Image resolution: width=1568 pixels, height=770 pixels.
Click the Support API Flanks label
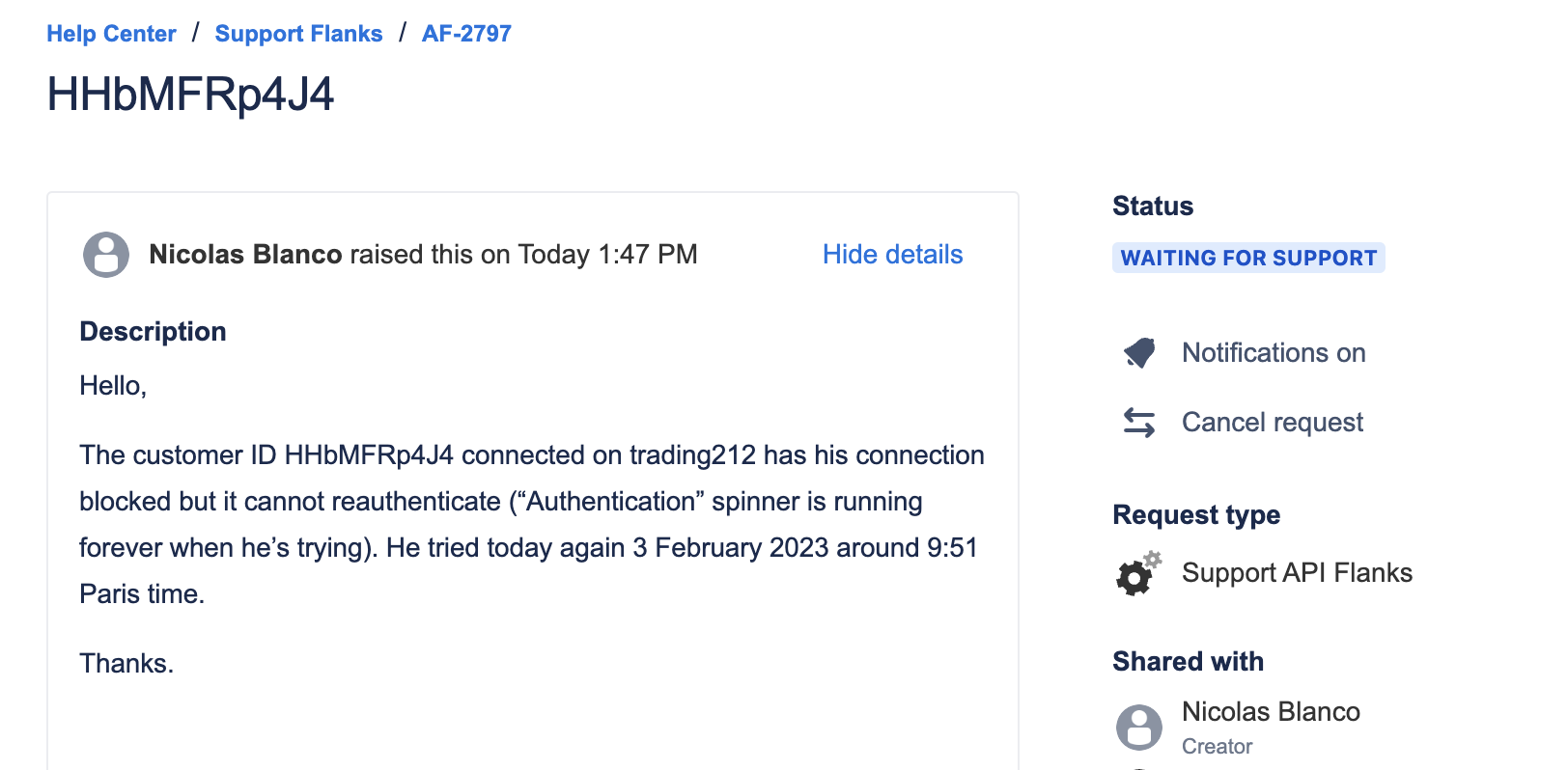pyautogui.click(x=1297, y=573)
